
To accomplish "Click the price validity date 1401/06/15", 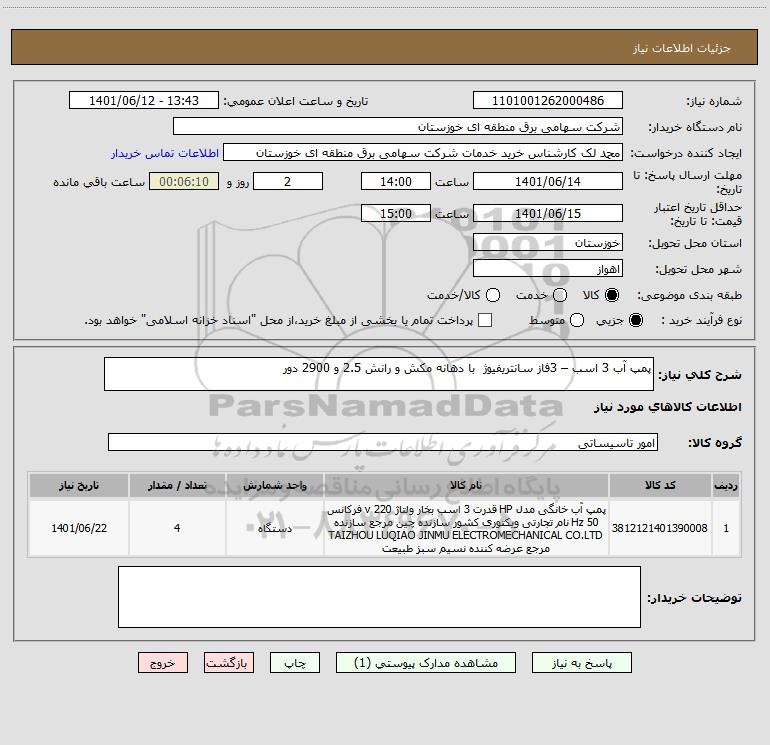I will 548,213.
